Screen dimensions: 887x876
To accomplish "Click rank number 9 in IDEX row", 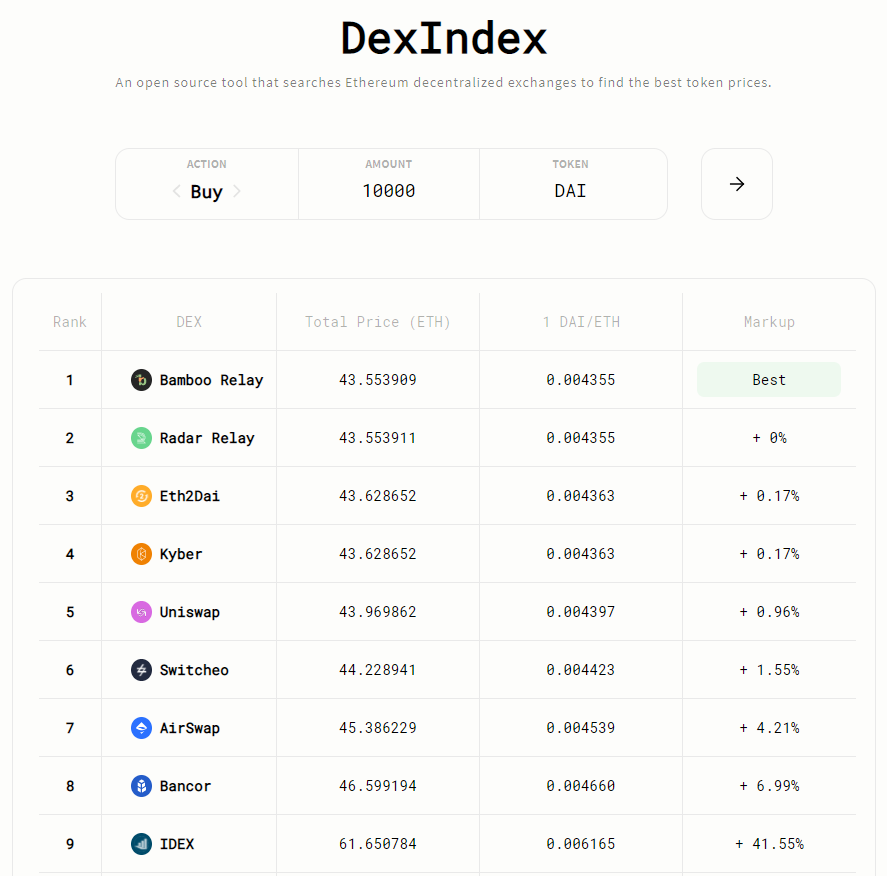I will tap(70, 844).
